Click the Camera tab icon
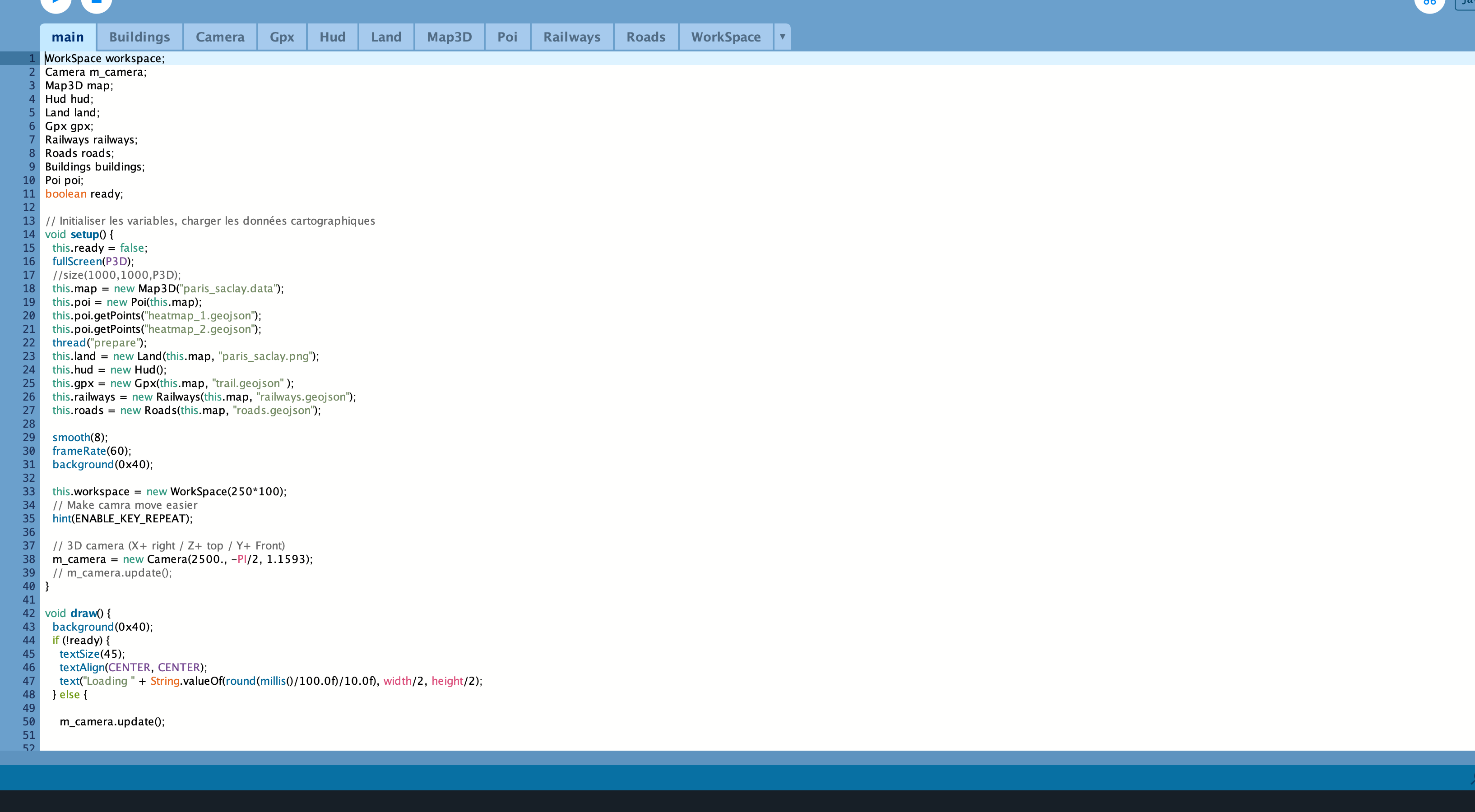This screenshot has height=812, width=1475. (x=220, y=37)
